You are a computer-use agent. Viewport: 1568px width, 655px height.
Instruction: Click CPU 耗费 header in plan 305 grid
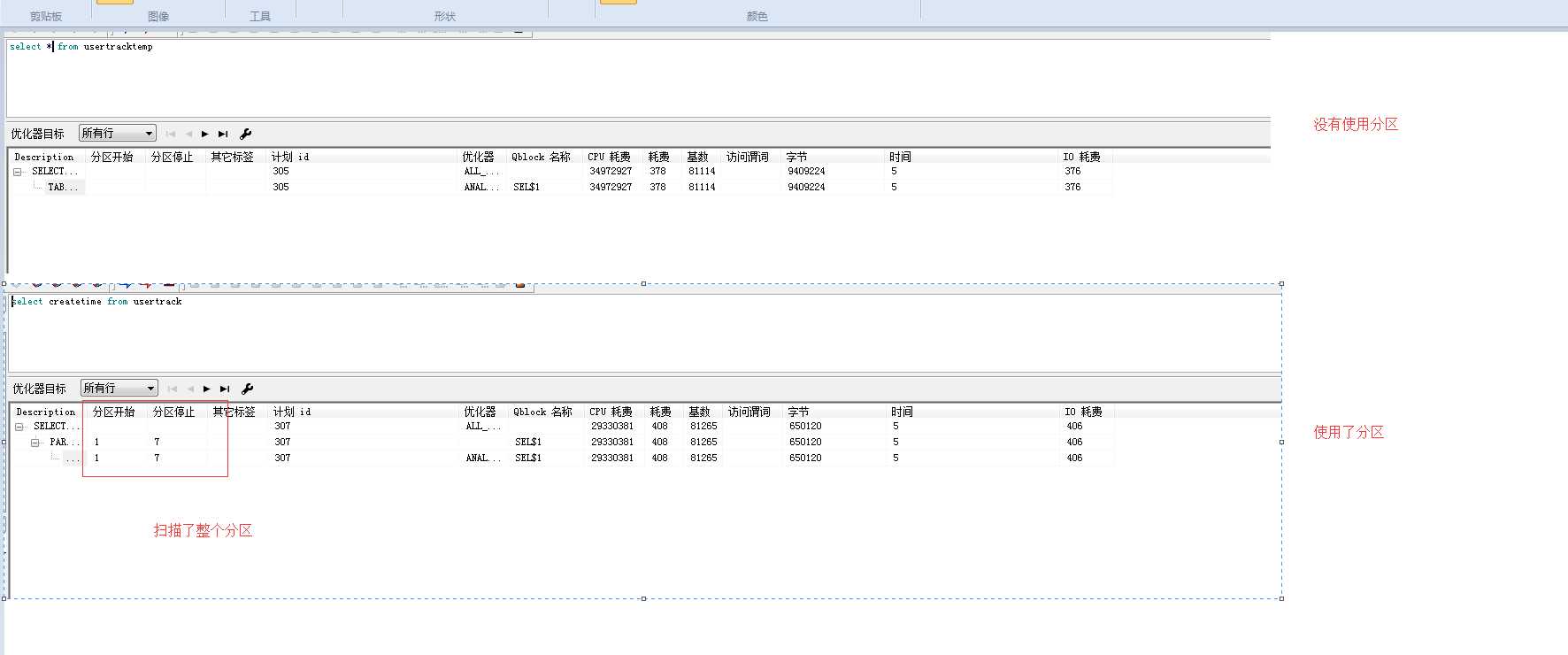(609, 157)
